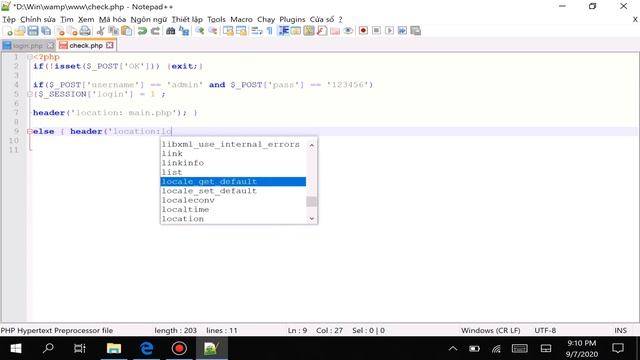Click the Close All documents icon
640x360 pixels.
coord(72,31)
